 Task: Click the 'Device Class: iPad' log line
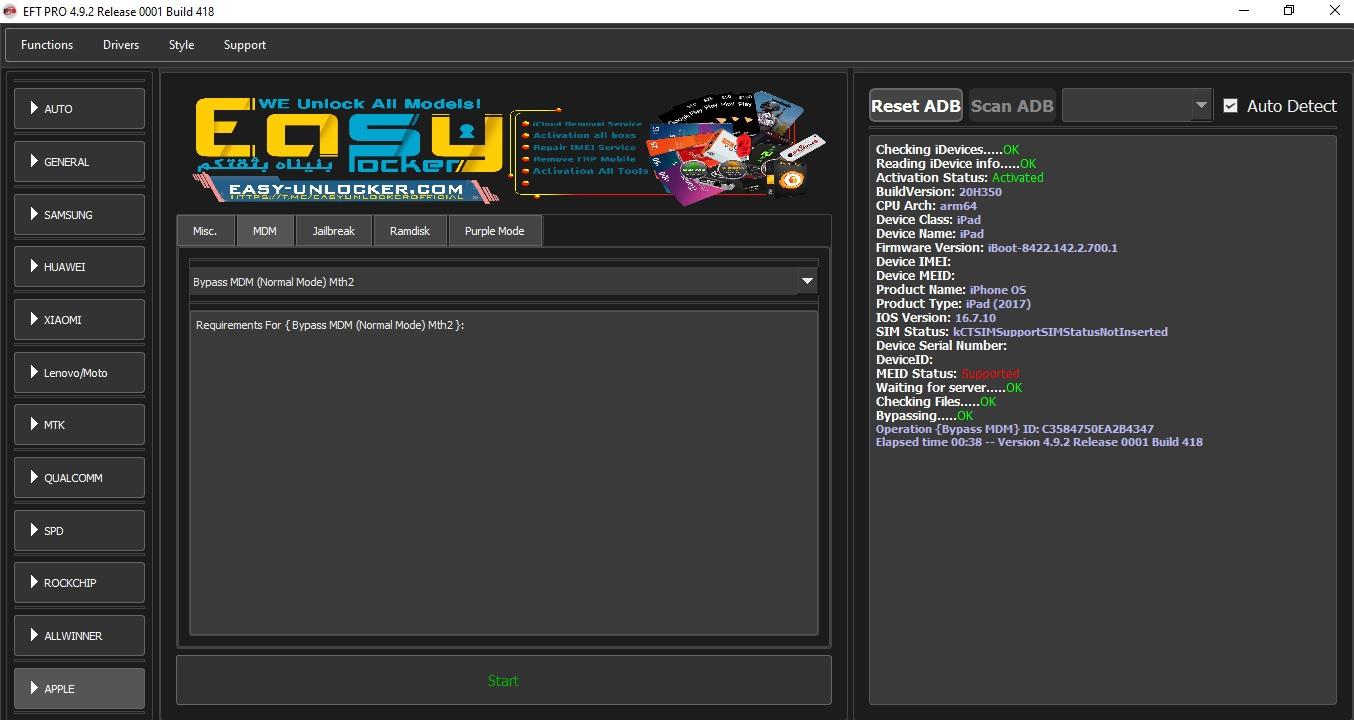[928, 220]
